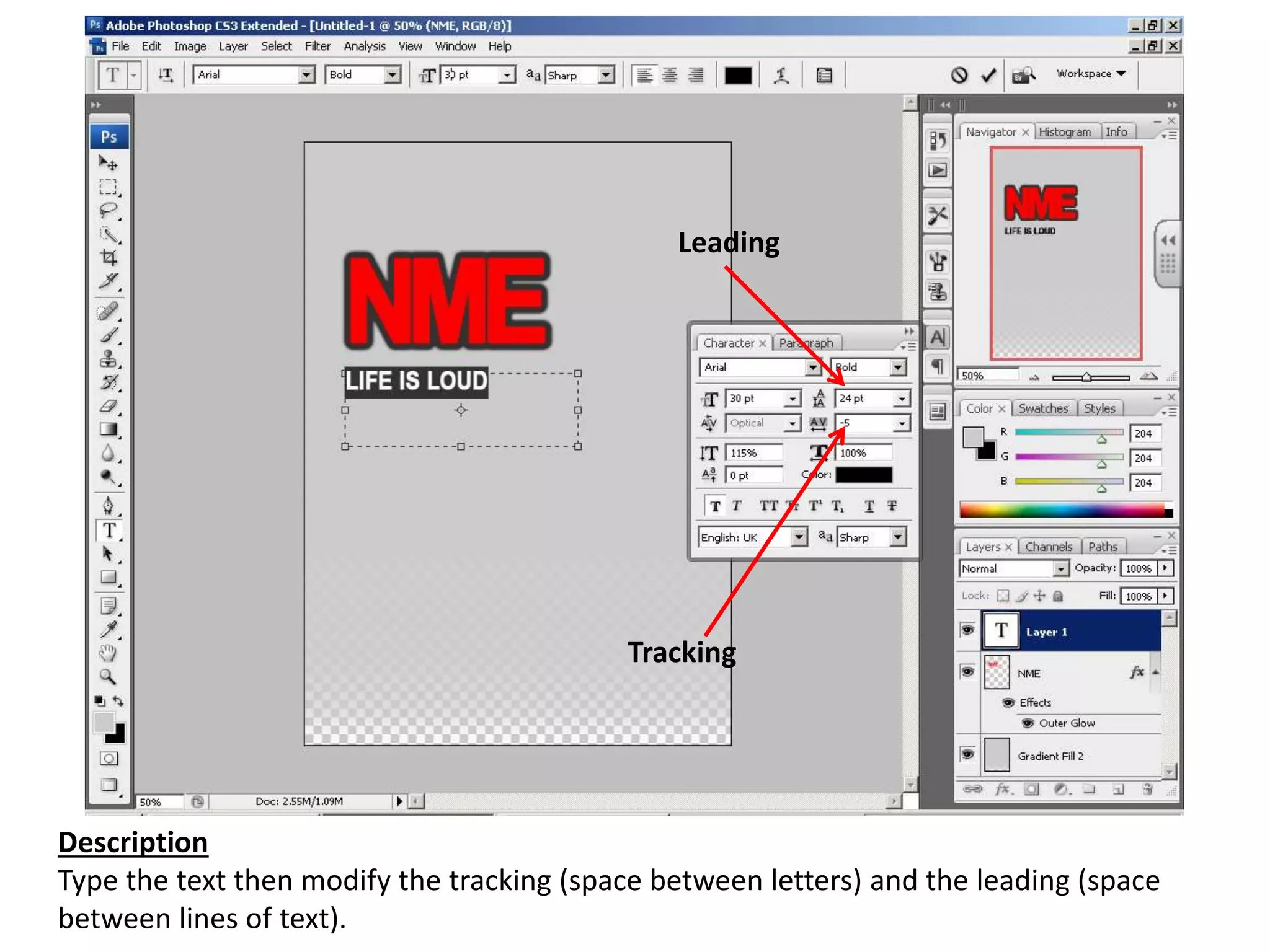Open Create Warped Text dialog

(x=781, y=76)
